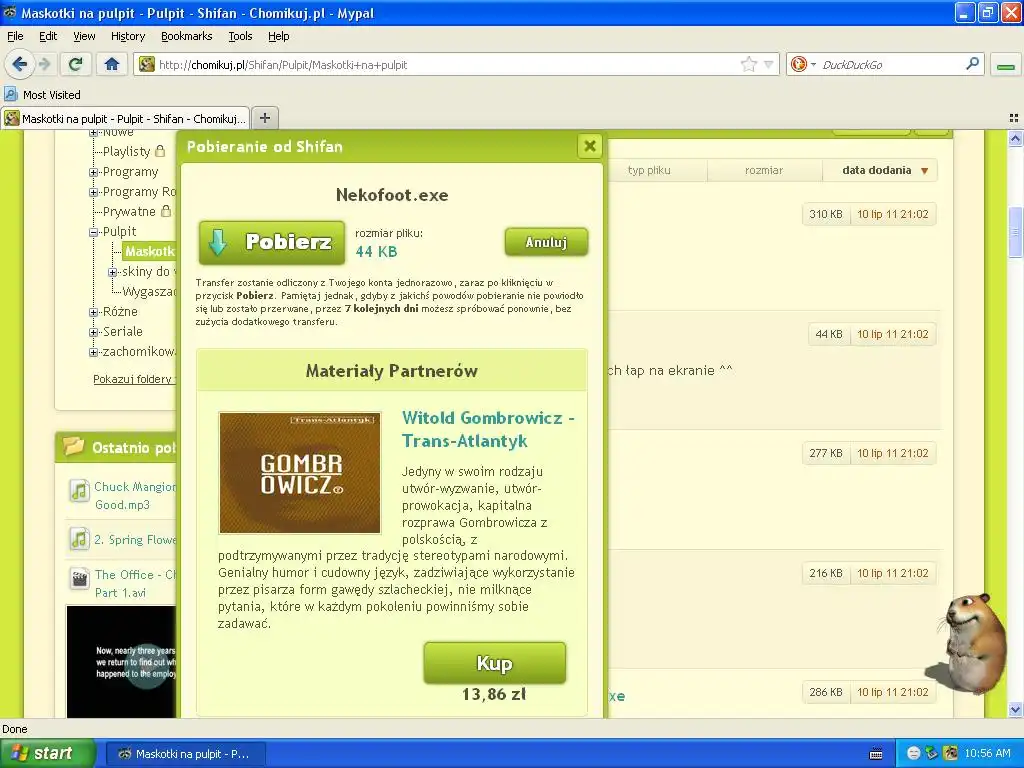Close the Pobieranie od Shifan dialog

(589, 146)
